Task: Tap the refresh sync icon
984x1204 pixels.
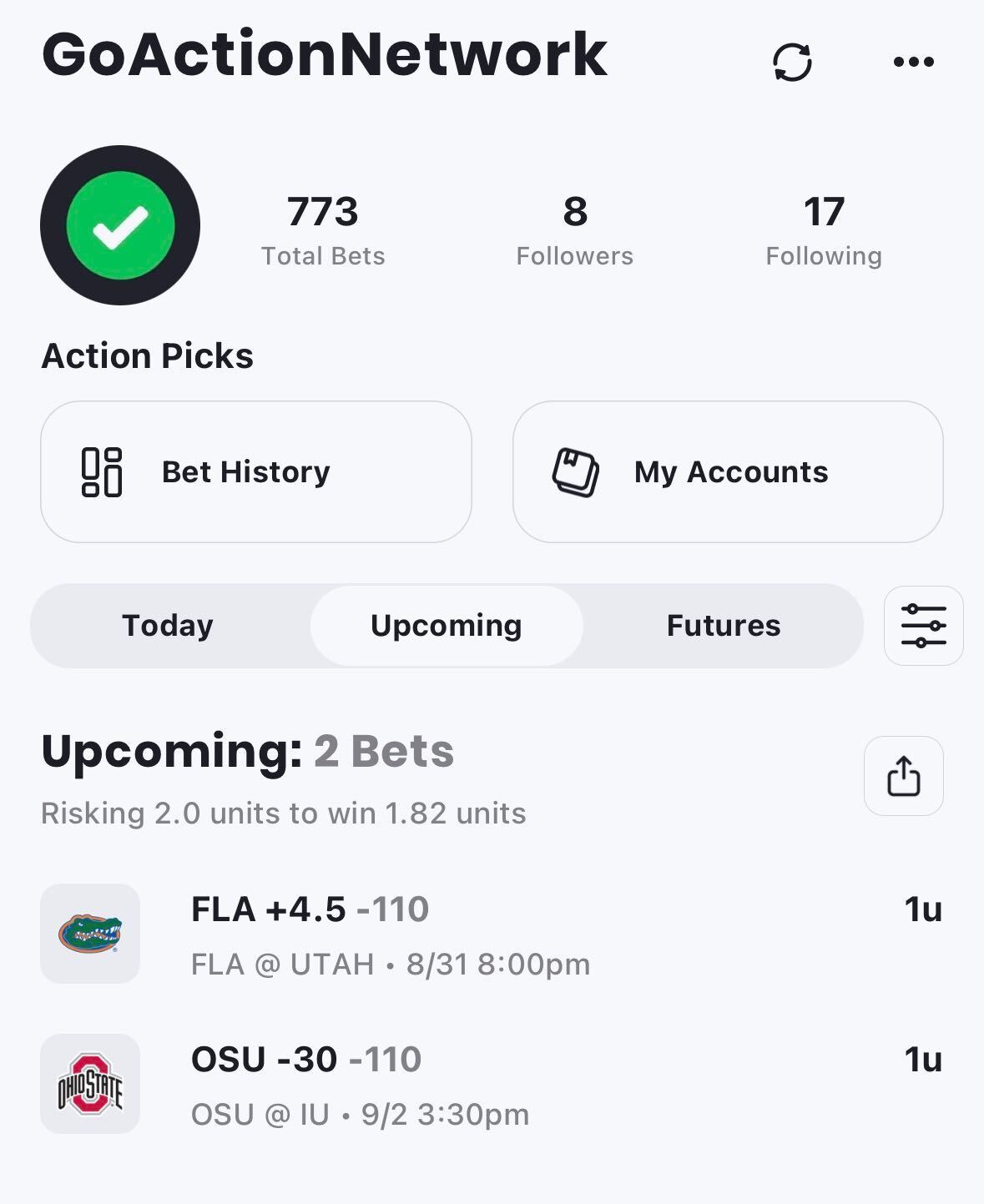Action: pyautogui.click(x=792, y=63)
